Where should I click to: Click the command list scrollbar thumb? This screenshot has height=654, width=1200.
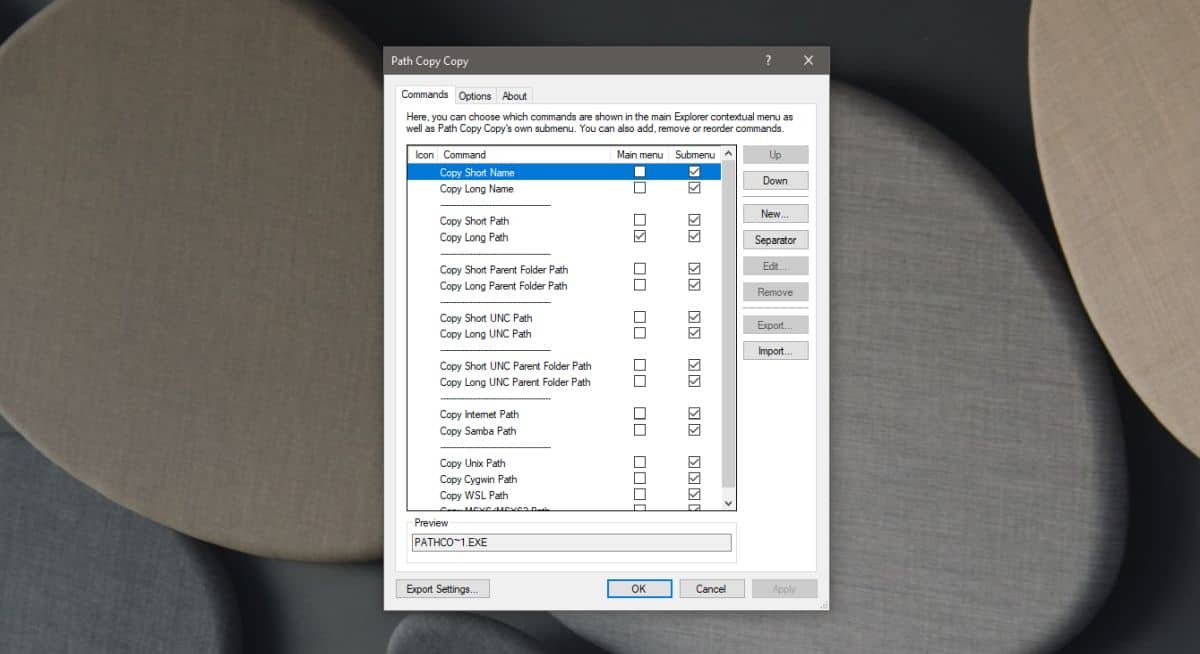pos(727,325)
